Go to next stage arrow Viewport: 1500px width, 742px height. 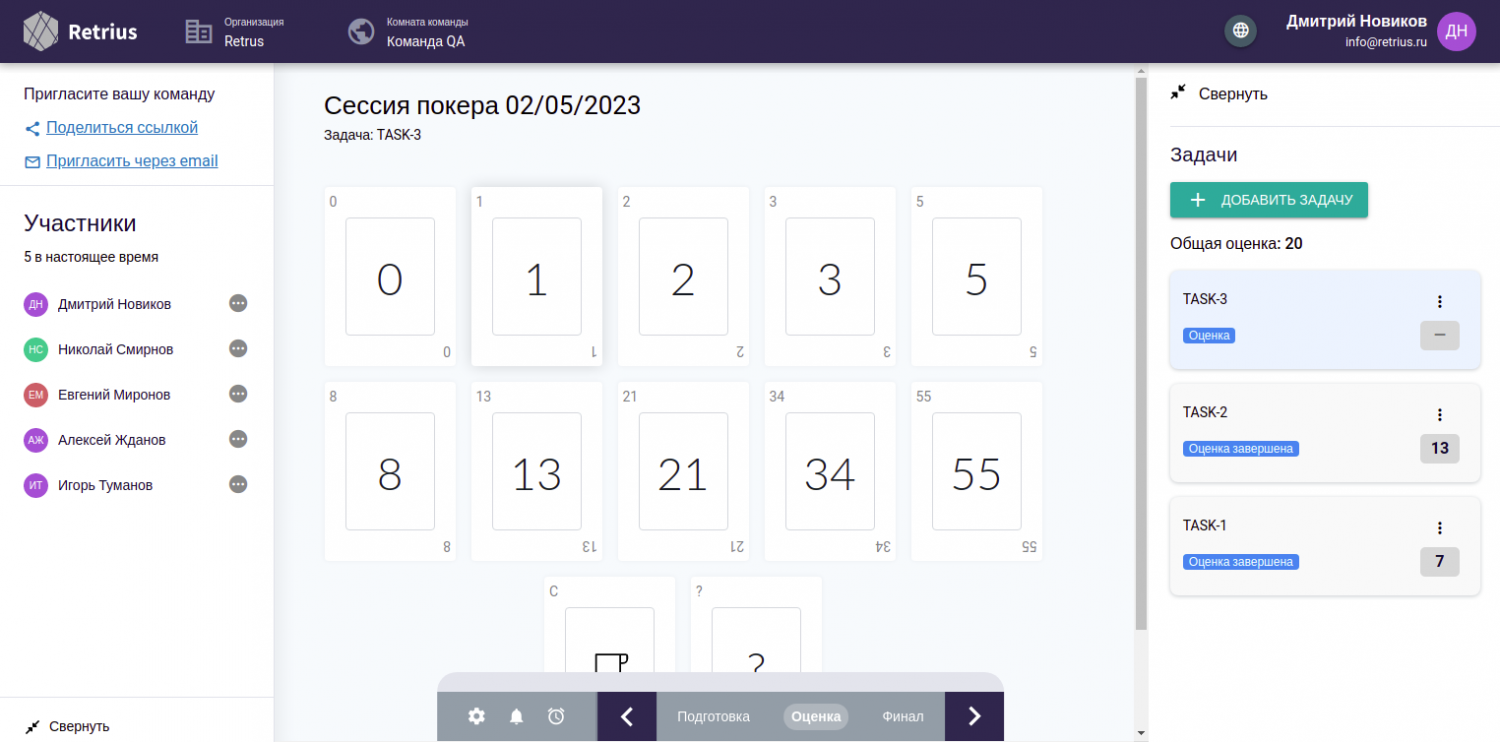[x=974, y=716]
